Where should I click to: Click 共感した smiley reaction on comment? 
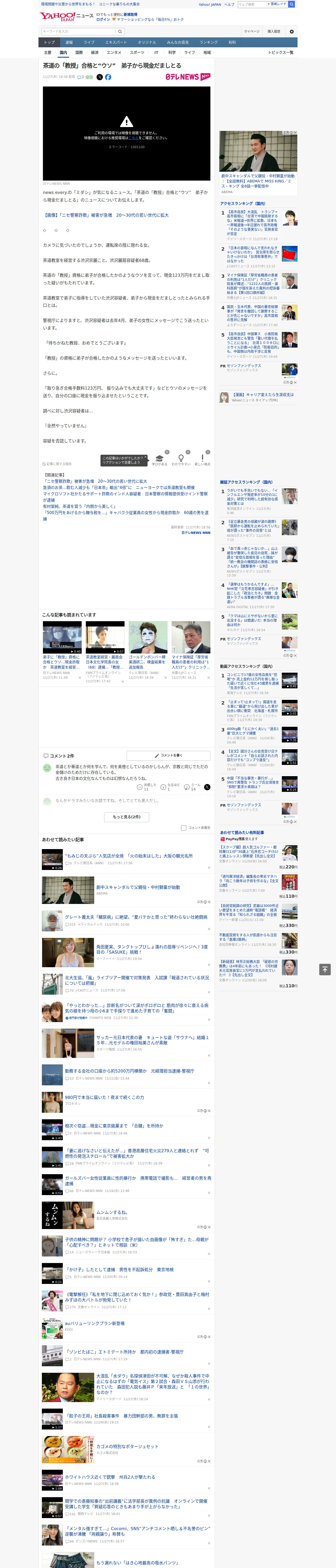(148, 787)
